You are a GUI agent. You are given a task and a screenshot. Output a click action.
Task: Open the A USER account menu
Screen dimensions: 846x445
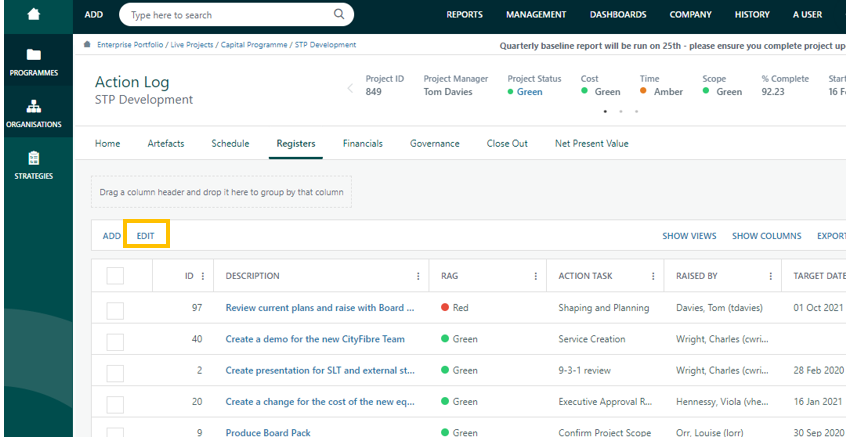click(x=807, y=15)
